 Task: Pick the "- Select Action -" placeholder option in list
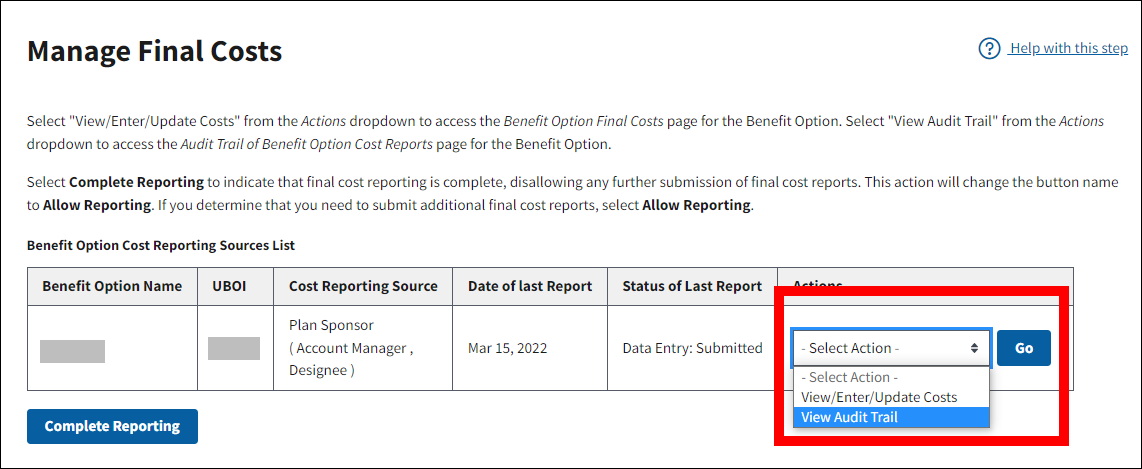[850, 377]
